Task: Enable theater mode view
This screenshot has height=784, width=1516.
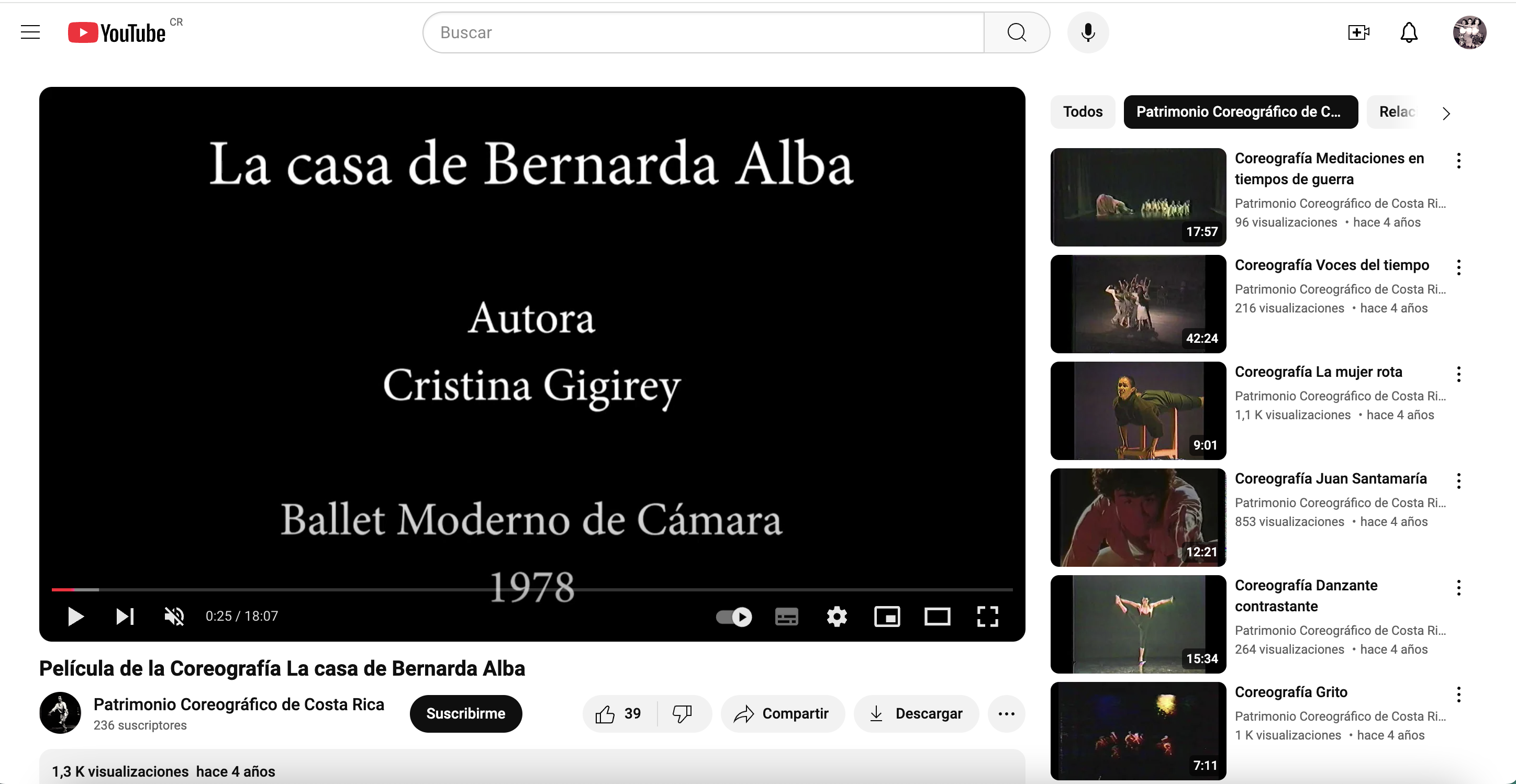Action: (x=937, y=616)
